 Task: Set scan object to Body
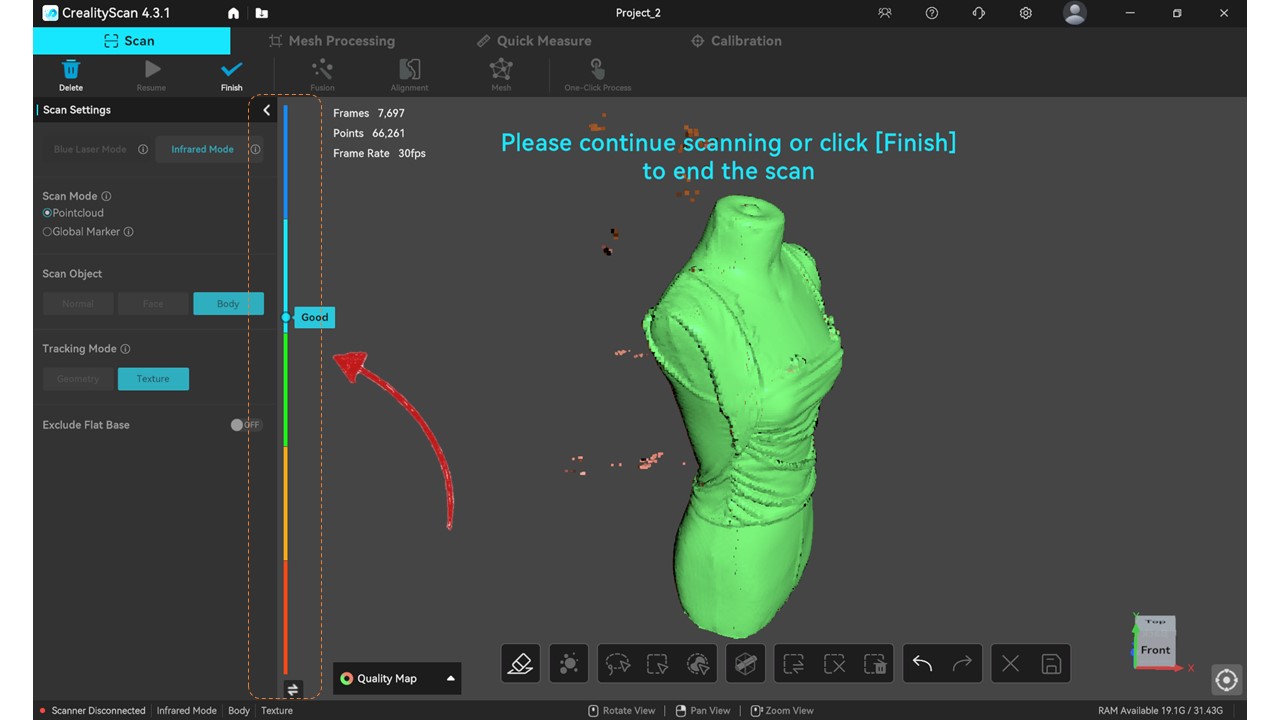click(228, 304)
